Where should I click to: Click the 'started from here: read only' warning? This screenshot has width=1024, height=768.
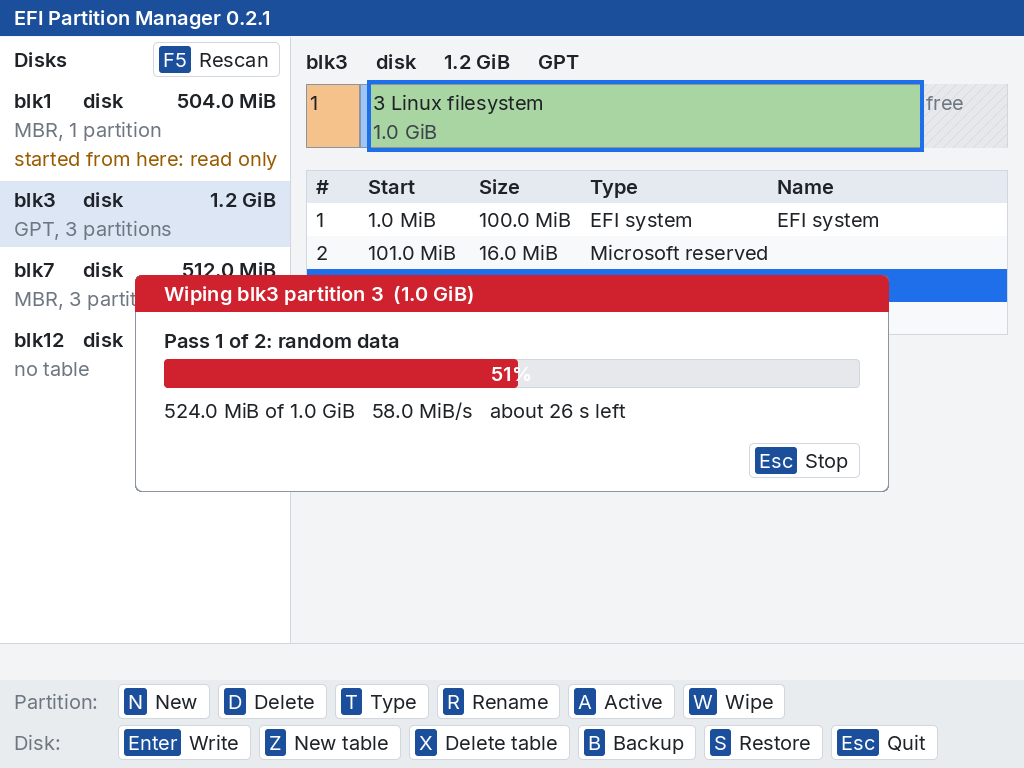(x=146, y=159)
